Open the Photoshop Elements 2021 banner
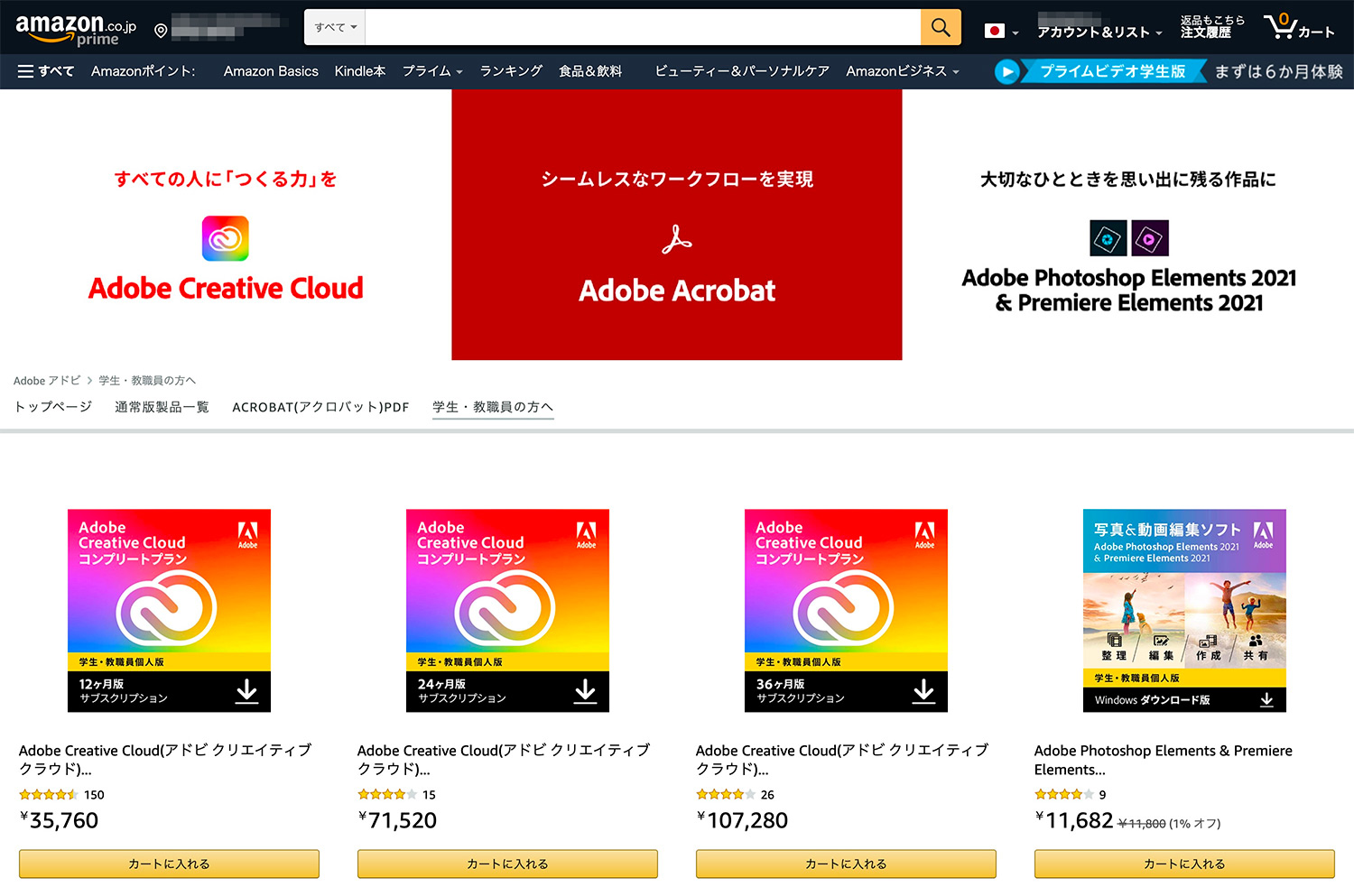 pyautogui.click(x=1128, y=225)
